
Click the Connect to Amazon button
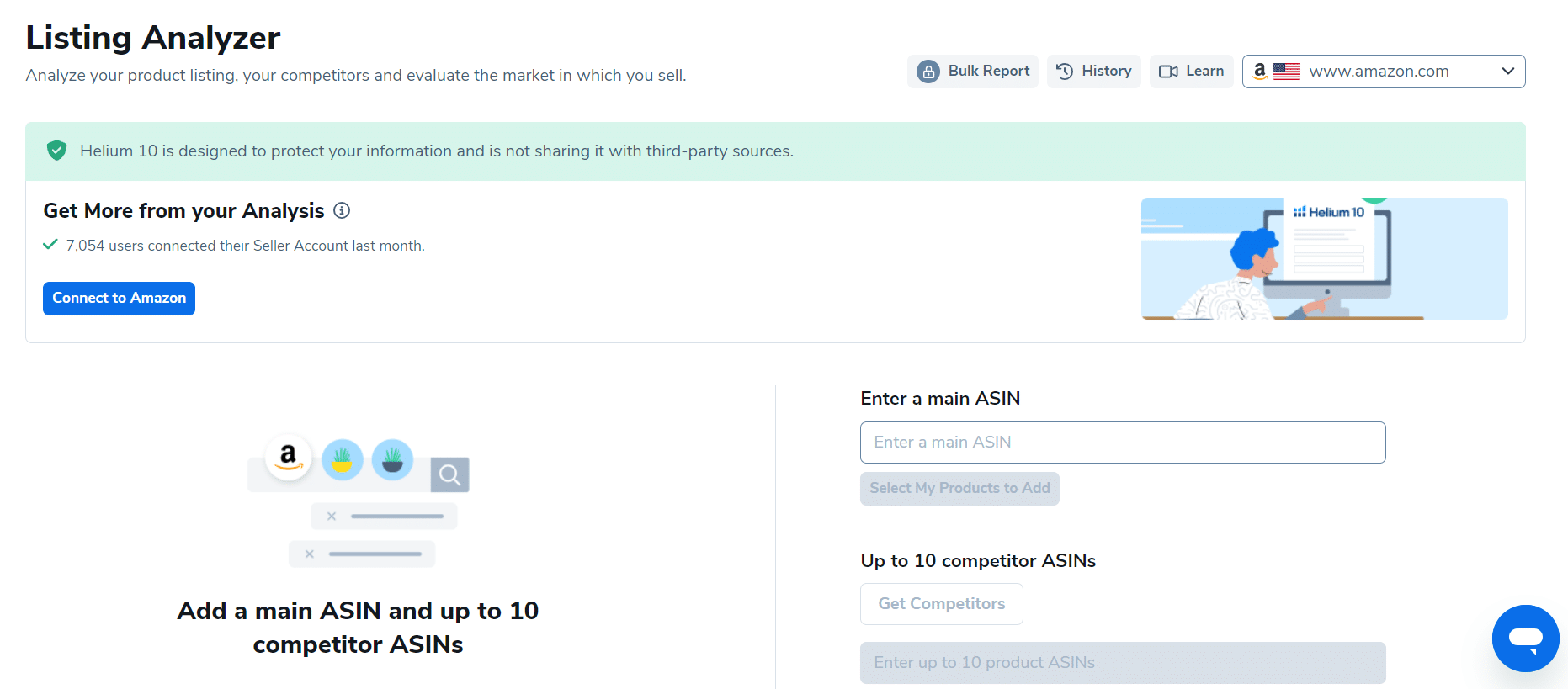point(119,299)
